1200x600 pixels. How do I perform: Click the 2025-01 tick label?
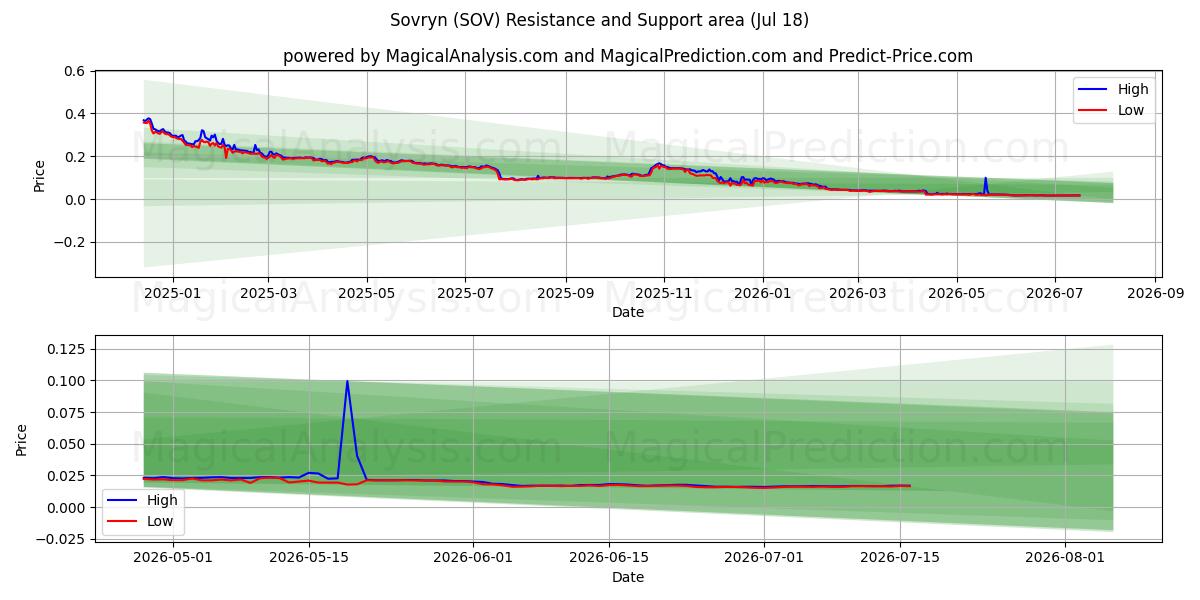coord(173,293)
